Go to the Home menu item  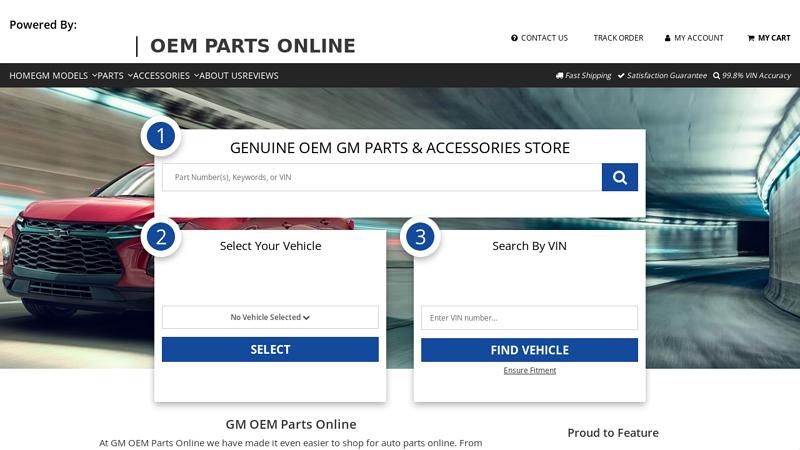click(x=20, y=76)
